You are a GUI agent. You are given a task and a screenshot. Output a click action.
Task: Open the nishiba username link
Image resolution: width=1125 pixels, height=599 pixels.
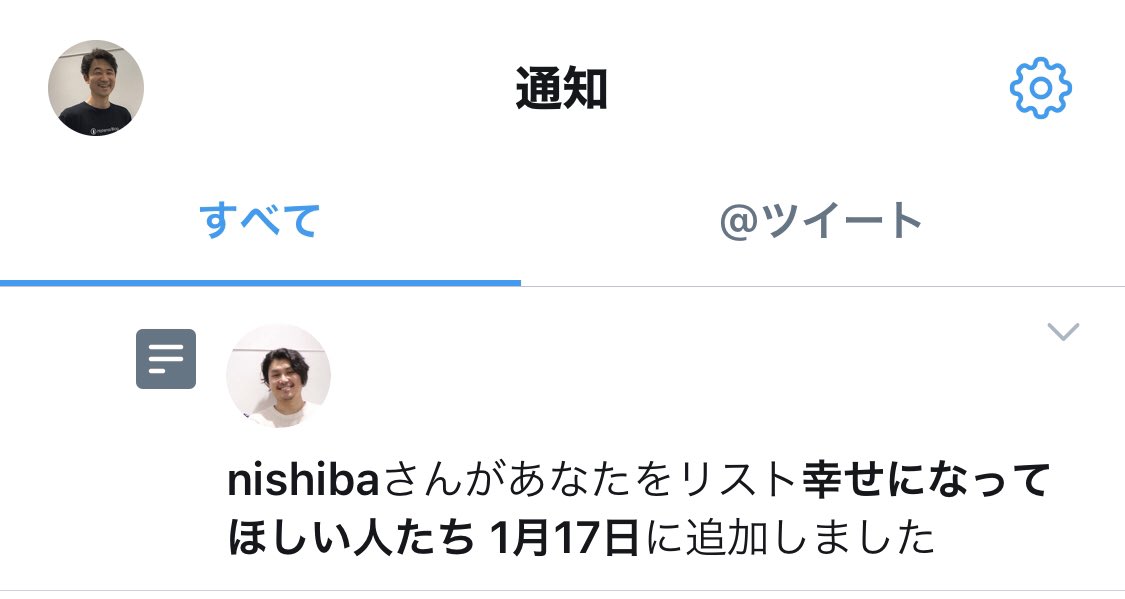(303, 481)
